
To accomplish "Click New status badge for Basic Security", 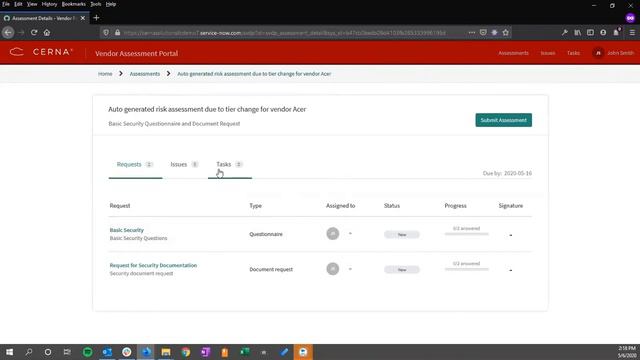I will pyautogui.click(x=402, y=235).
